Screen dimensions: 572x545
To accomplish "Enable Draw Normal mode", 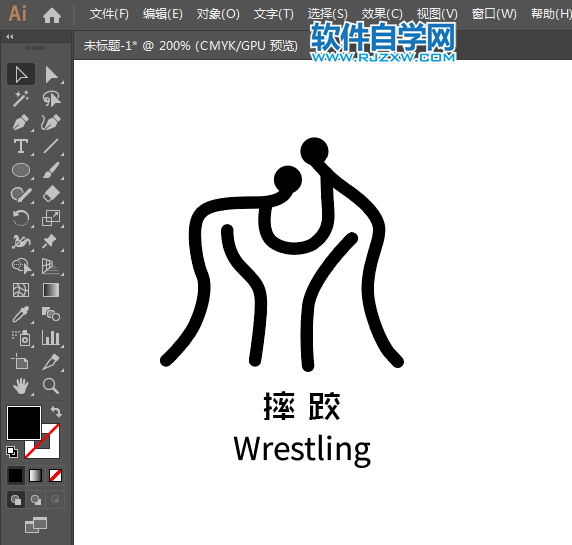I will tap(16, 499).
